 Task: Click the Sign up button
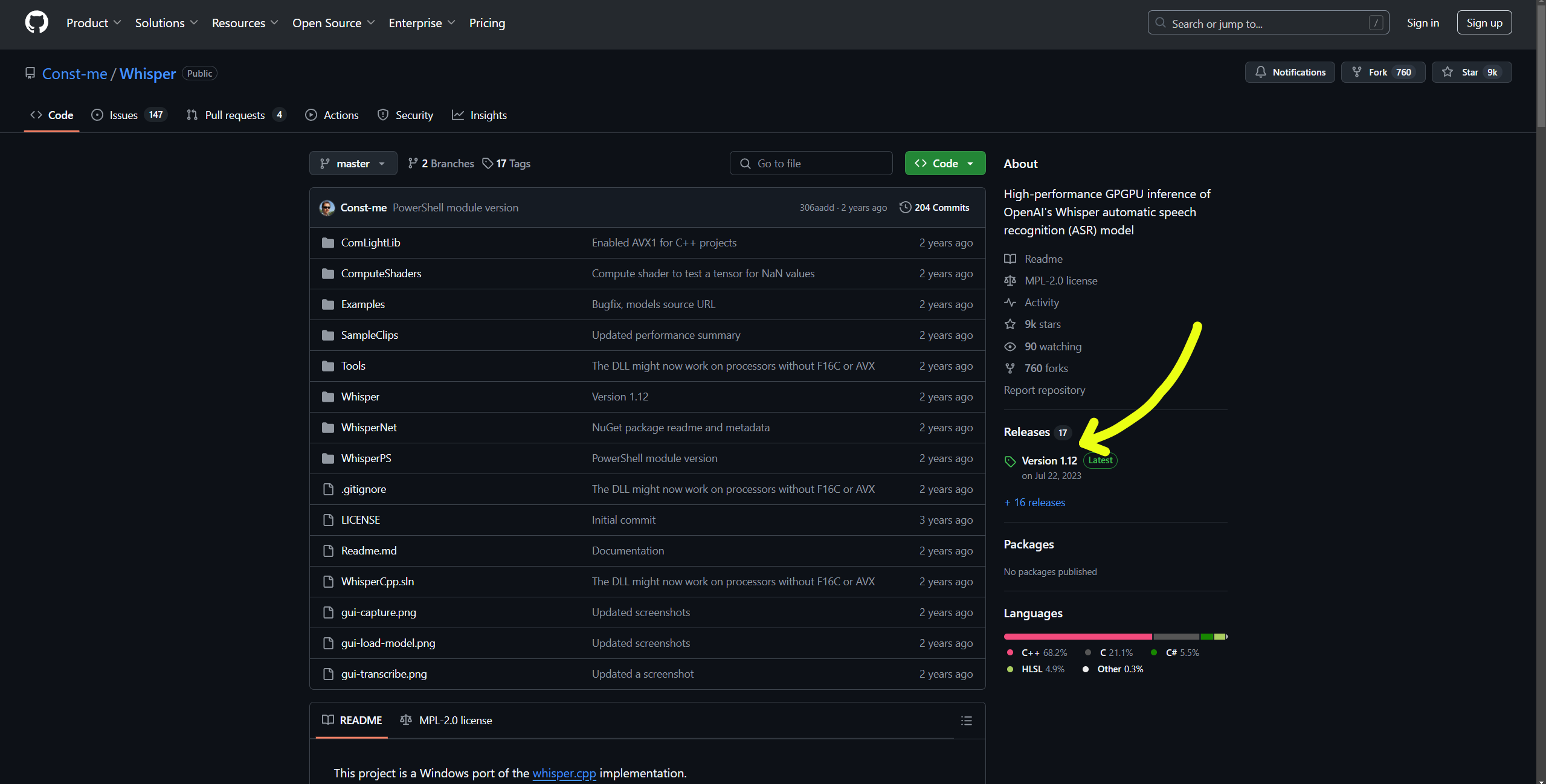[1484, 23]
